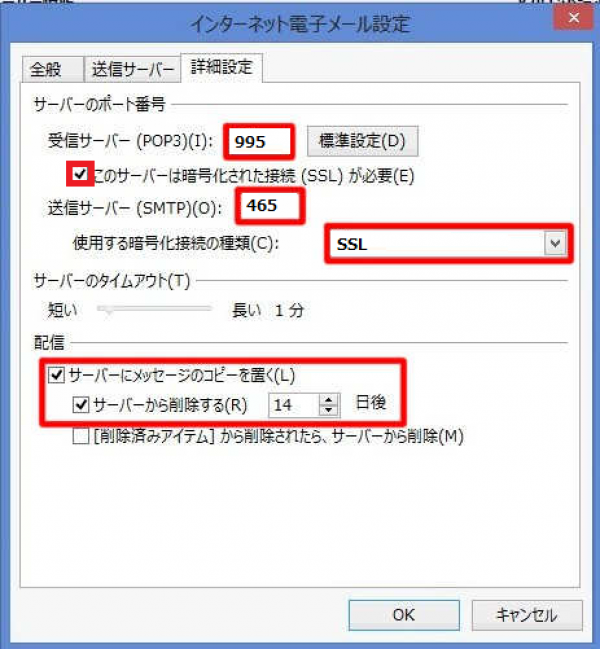Confirm settings with the OK button
Image resolution: width=600 pixels, height=649 pixels.
pos(404,615)
